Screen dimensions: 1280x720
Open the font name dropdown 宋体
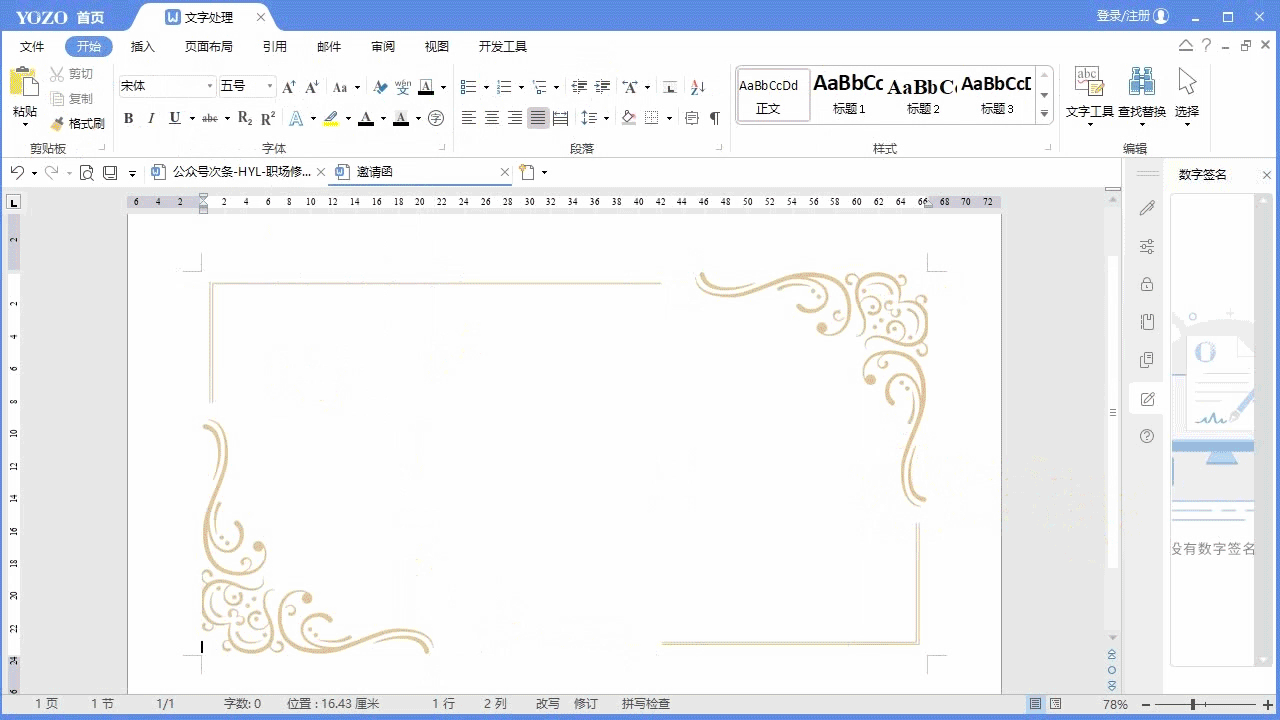point(210,87)
